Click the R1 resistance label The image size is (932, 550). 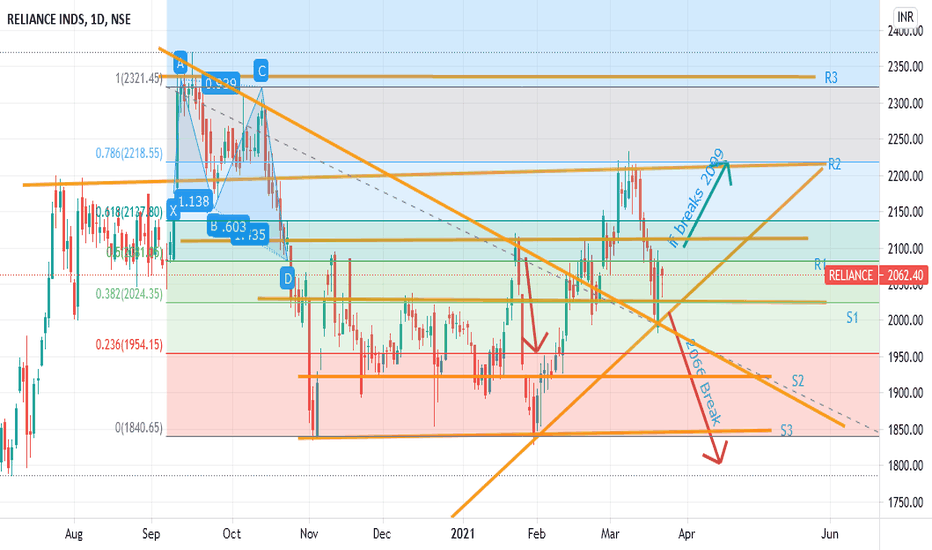(820, 264)
